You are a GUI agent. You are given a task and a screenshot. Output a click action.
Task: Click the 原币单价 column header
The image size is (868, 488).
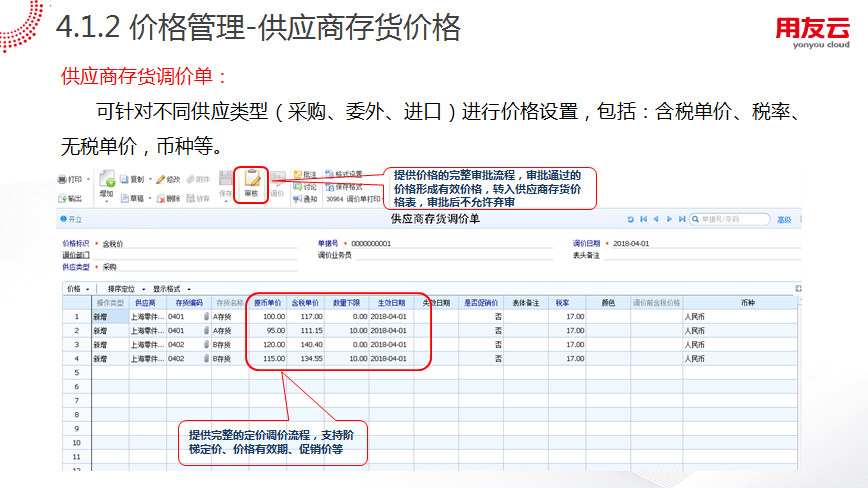[x=267, y=303]
